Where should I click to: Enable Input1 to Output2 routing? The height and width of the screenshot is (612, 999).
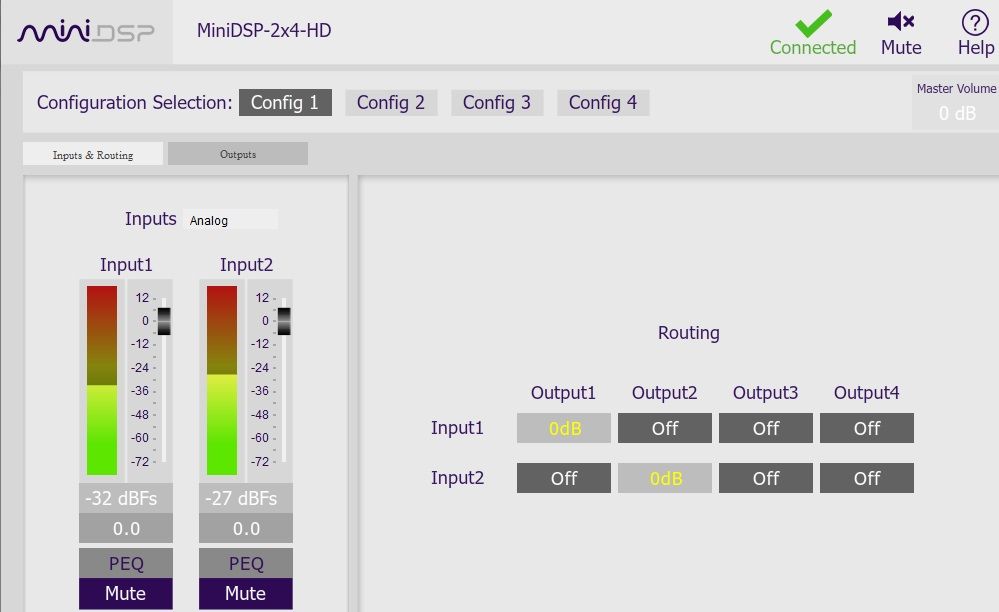point(665,428)
